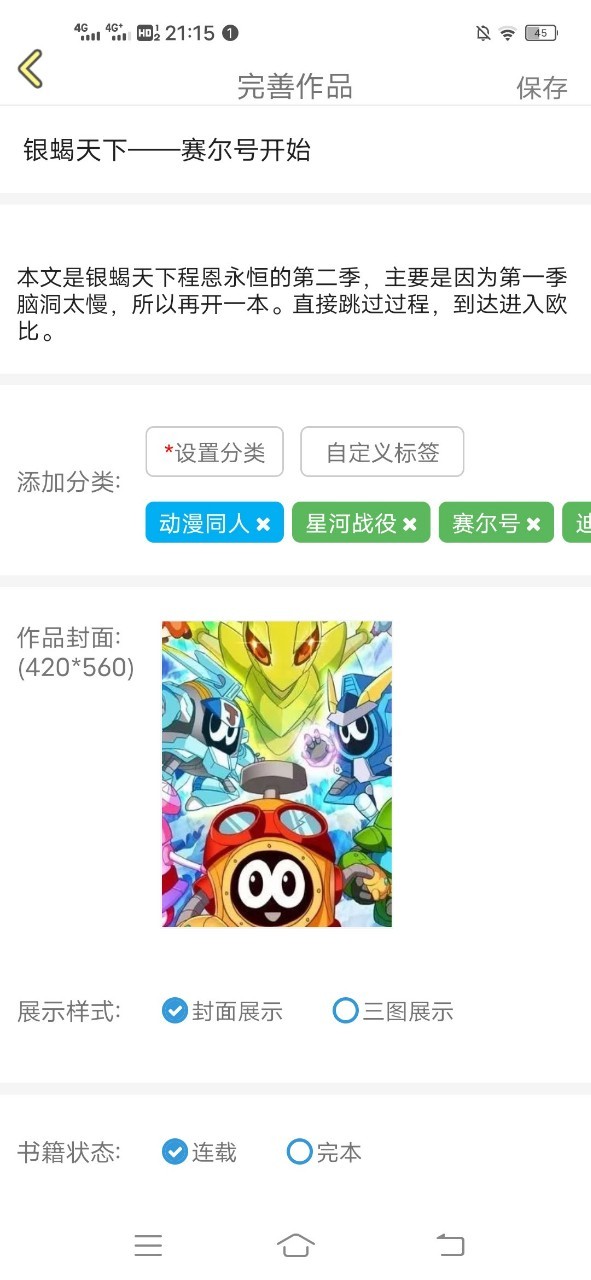Remove the 星河战役 tag via its x
This screenshot has width=591, height=1280.
coord(410,524)
